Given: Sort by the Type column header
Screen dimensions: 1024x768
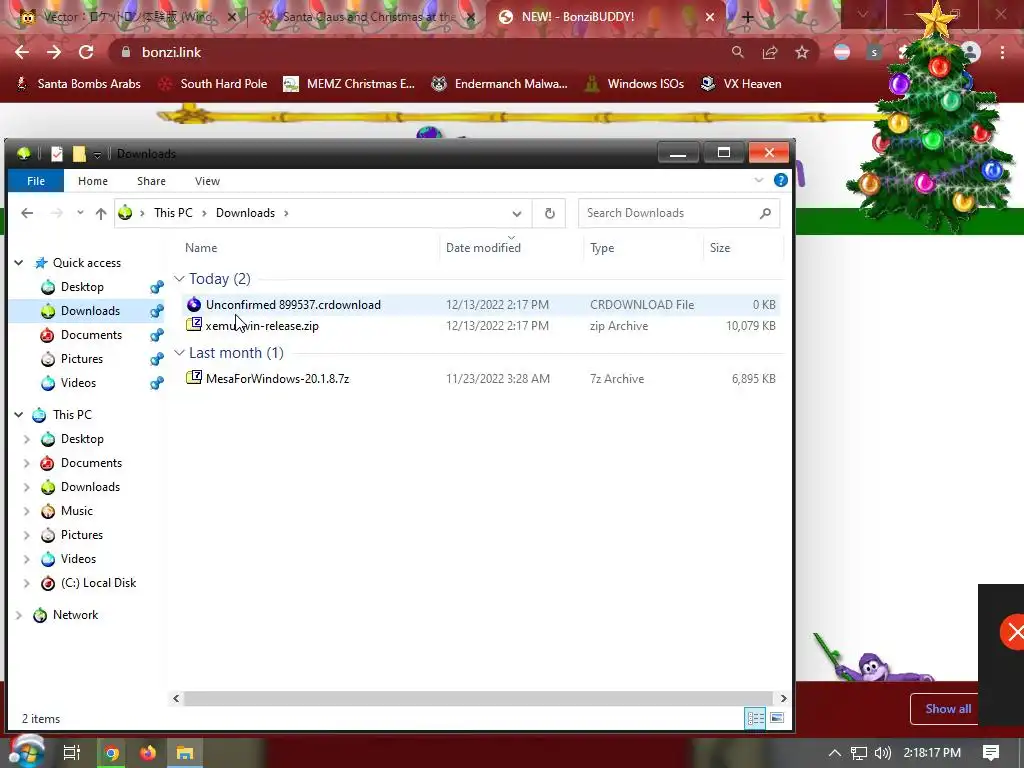Looking at the screenshot, I should point(602,248).
